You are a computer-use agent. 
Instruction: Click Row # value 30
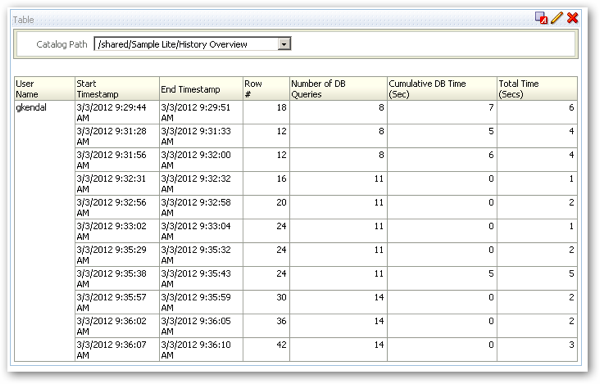[x=281, y=297]
